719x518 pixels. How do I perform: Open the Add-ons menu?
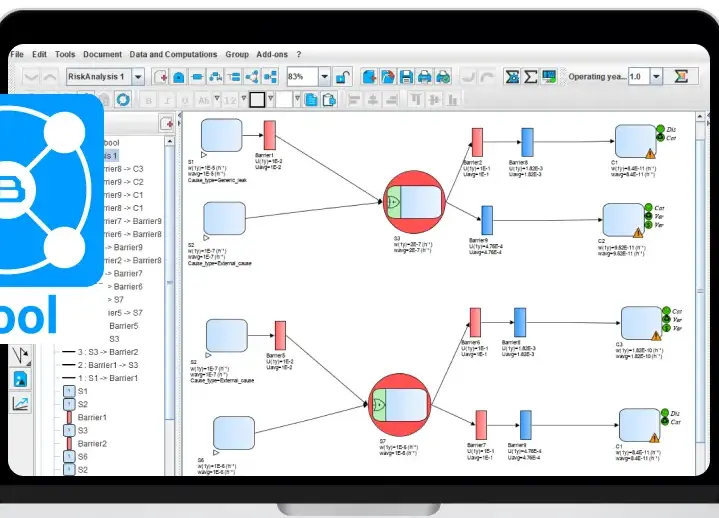(x=272, y=54)
